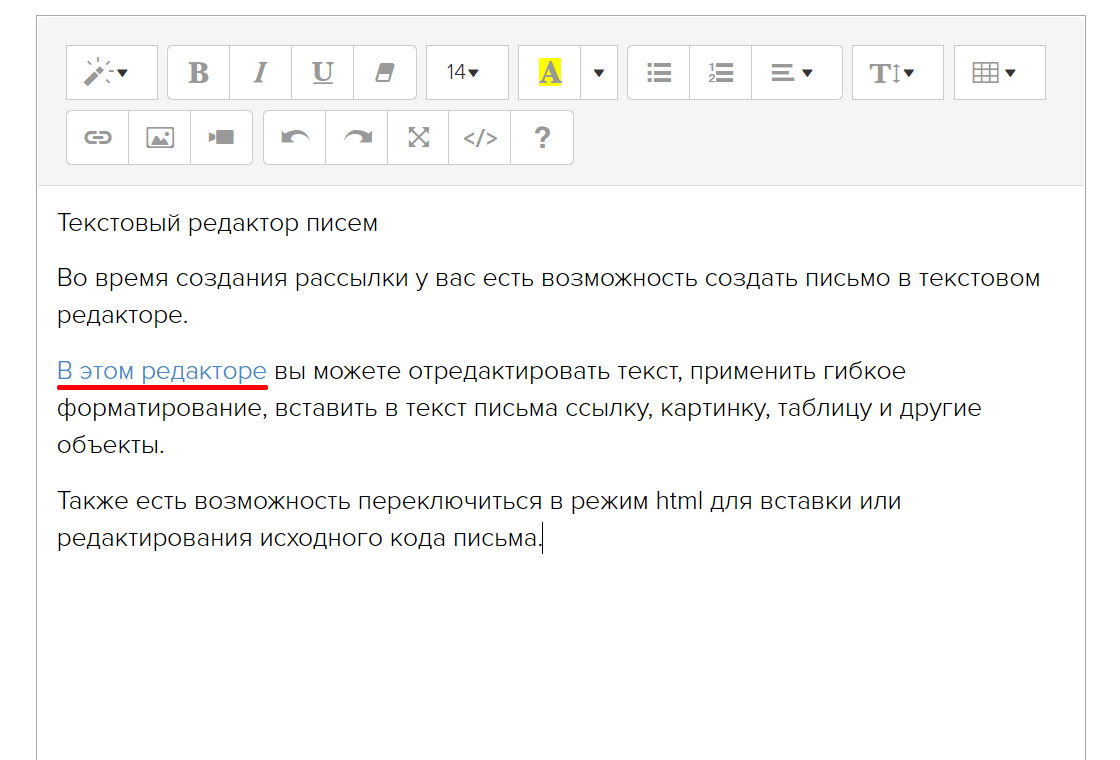Open the line height dropdown
Screen dimensions: 1120x760
897,73
